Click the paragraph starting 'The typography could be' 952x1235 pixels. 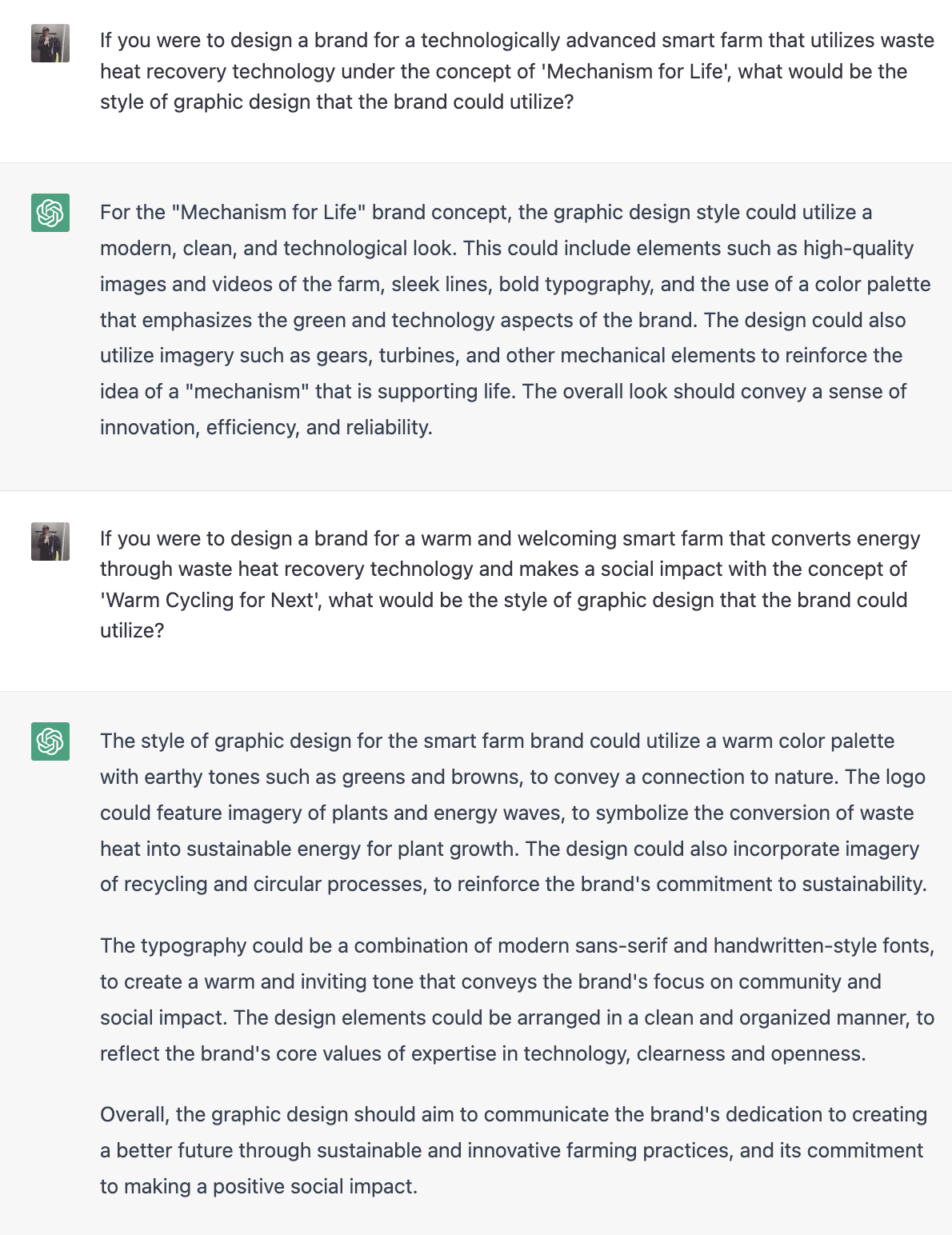coord(517,1000)
